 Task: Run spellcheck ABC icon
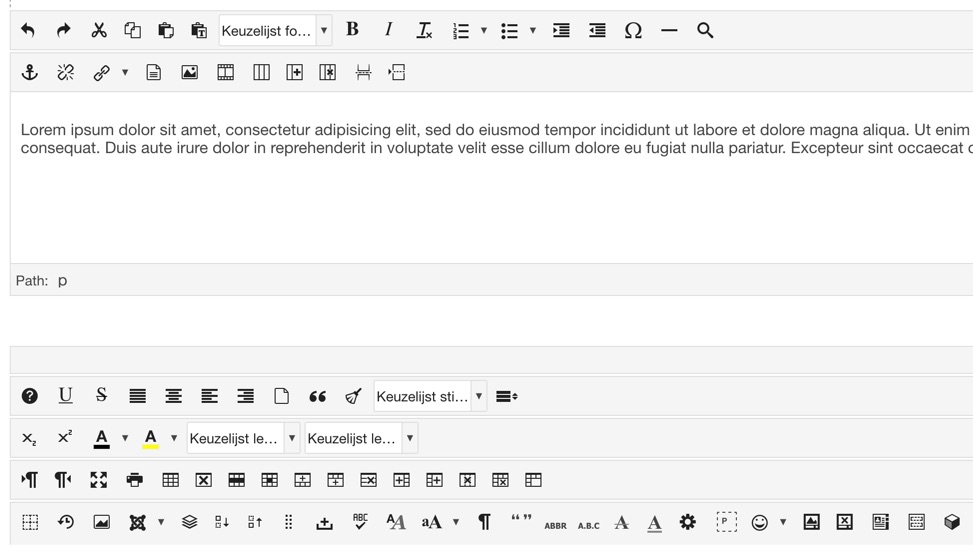[360, 522]
